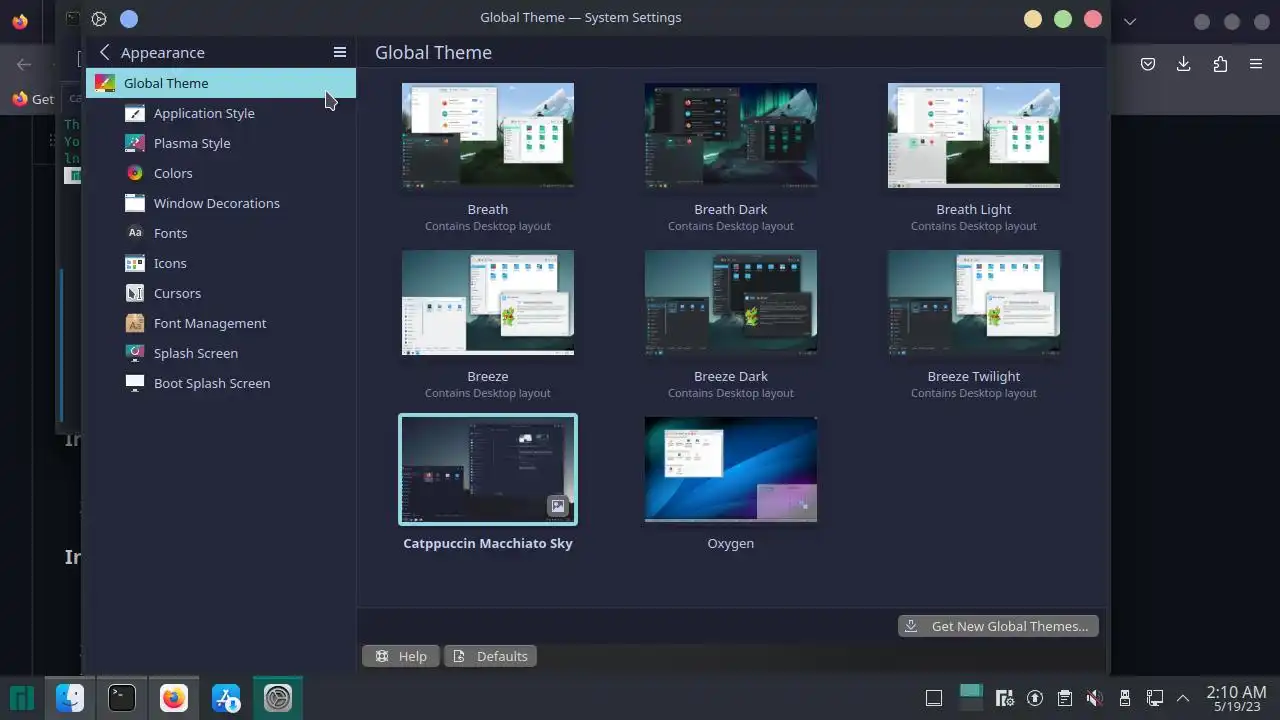Open the network tray icon

(1155, 698)
